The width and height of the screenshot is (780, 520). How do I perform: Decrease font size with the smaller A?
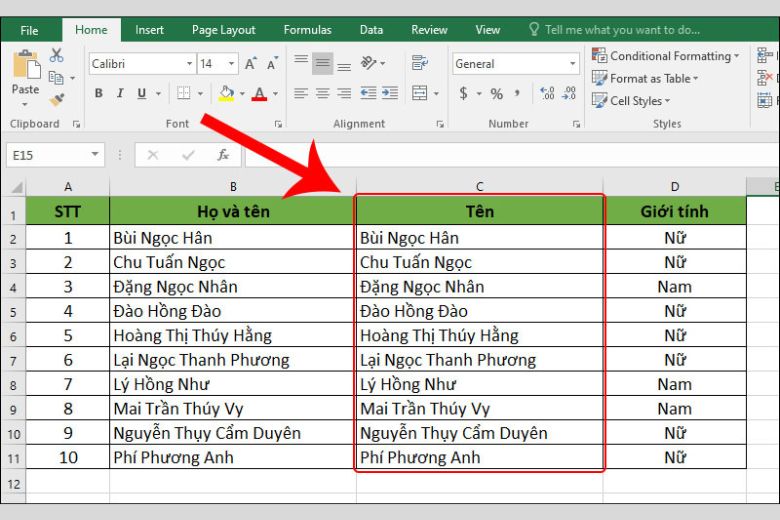tap(272, 64)
